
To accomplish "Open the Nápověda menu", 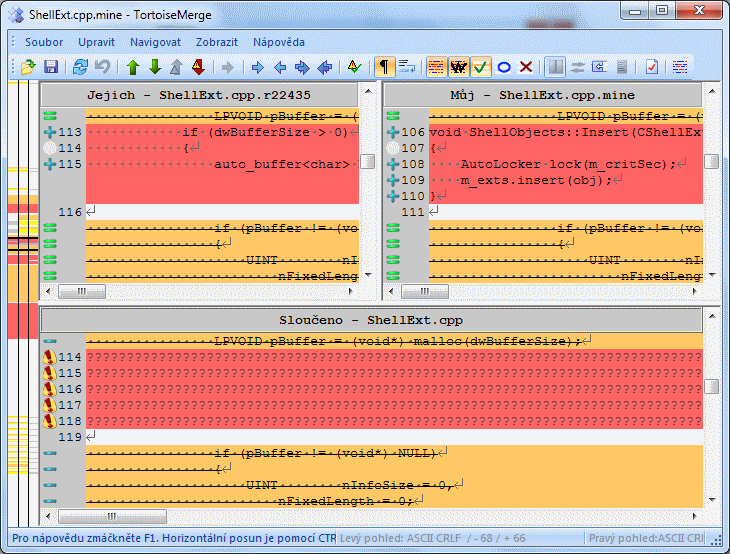I will pos(279,42).
